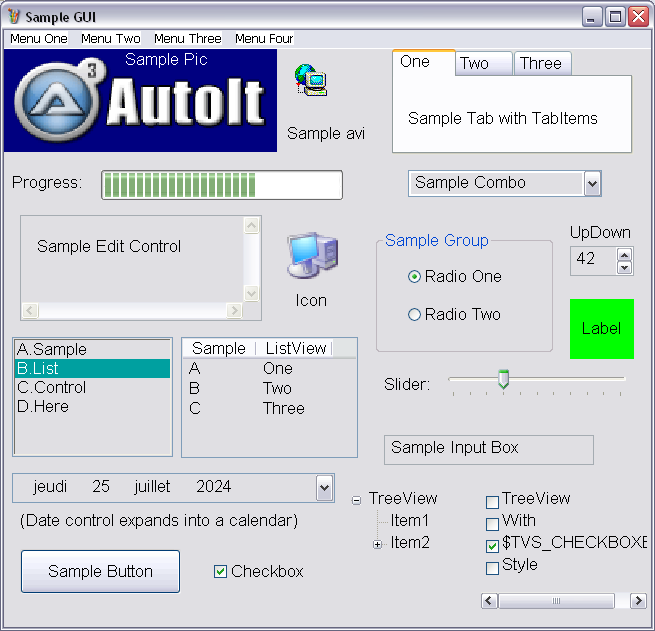
Task: Click the bottom horizontal scrollbar thumb
Action: pyautogui.click(x=556, y=601)
